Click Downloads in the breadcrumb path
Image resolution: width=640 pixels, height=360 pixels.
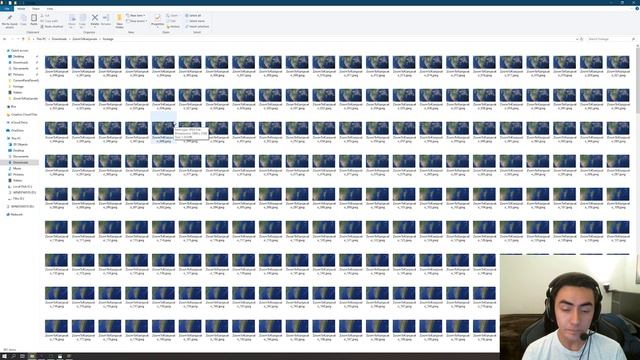(59, 39)
